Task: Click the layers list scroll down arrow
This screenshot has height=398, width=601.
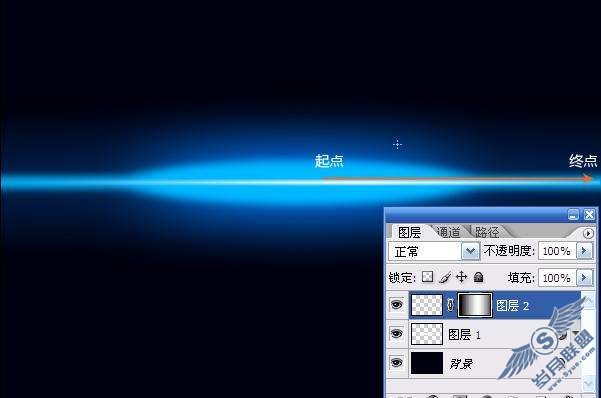Action: click(588, 383)
